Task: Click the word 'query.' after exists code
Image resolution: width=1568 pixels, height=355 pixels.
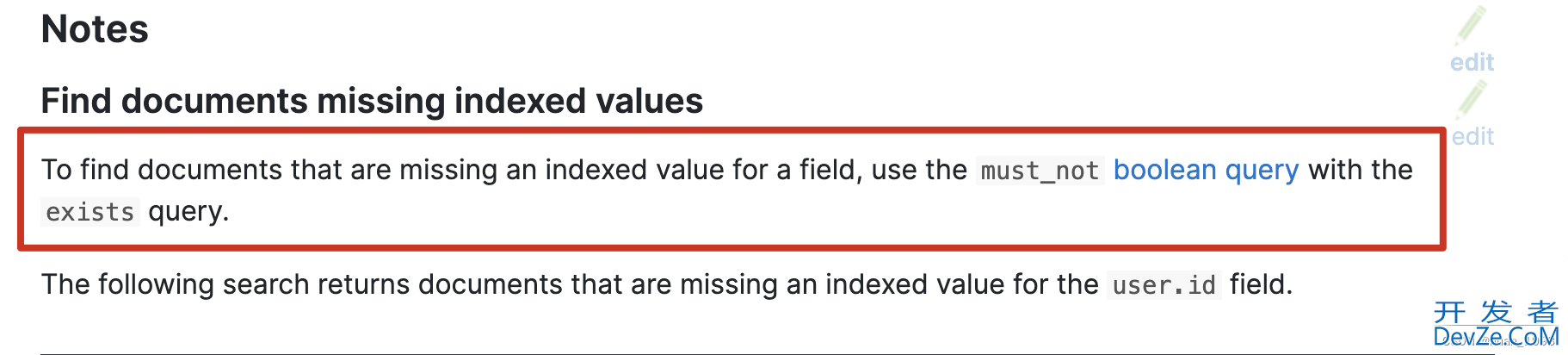Action: coord(188,212)
